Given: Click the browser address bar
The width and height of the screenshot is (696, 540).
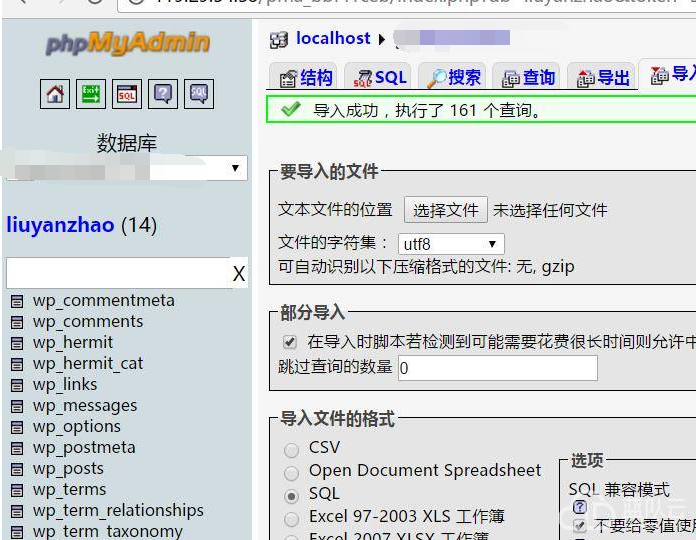Looking at the screenshot, I should (x=406, y=4).
